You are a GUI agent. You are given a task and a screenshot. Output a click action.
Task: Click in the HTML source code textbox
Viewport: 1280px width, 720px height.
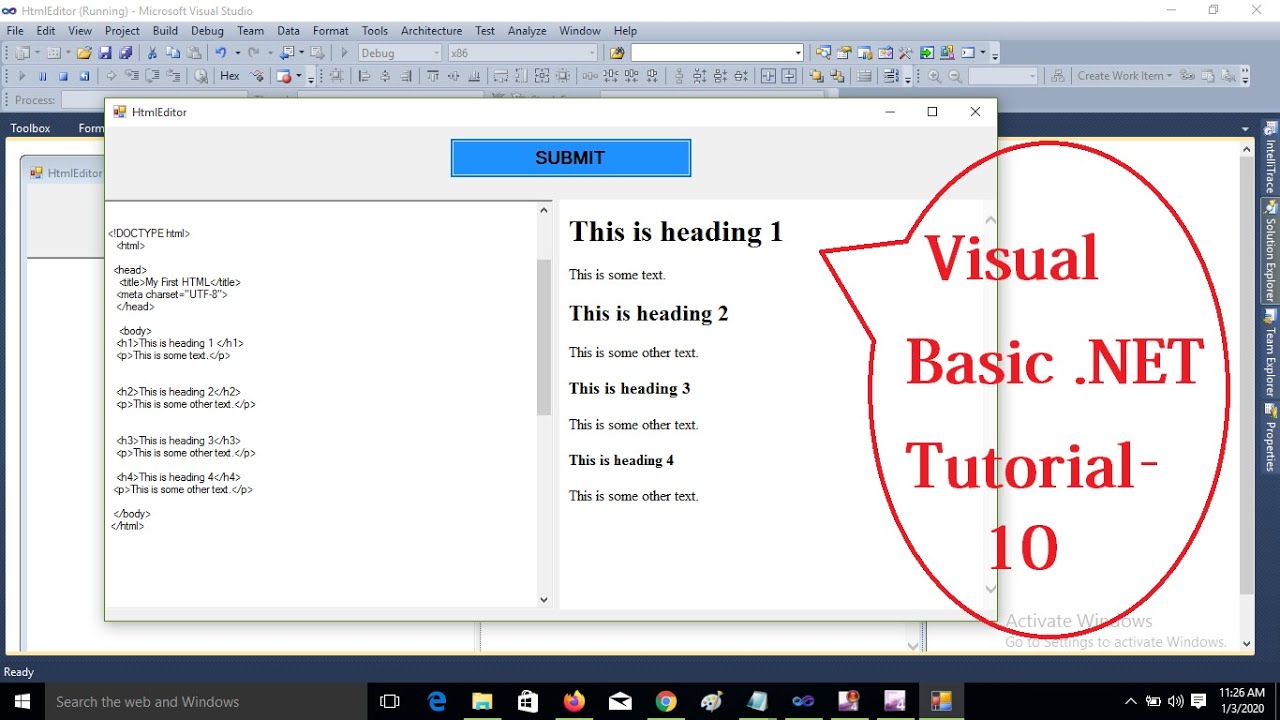click(x=321, y=404)
